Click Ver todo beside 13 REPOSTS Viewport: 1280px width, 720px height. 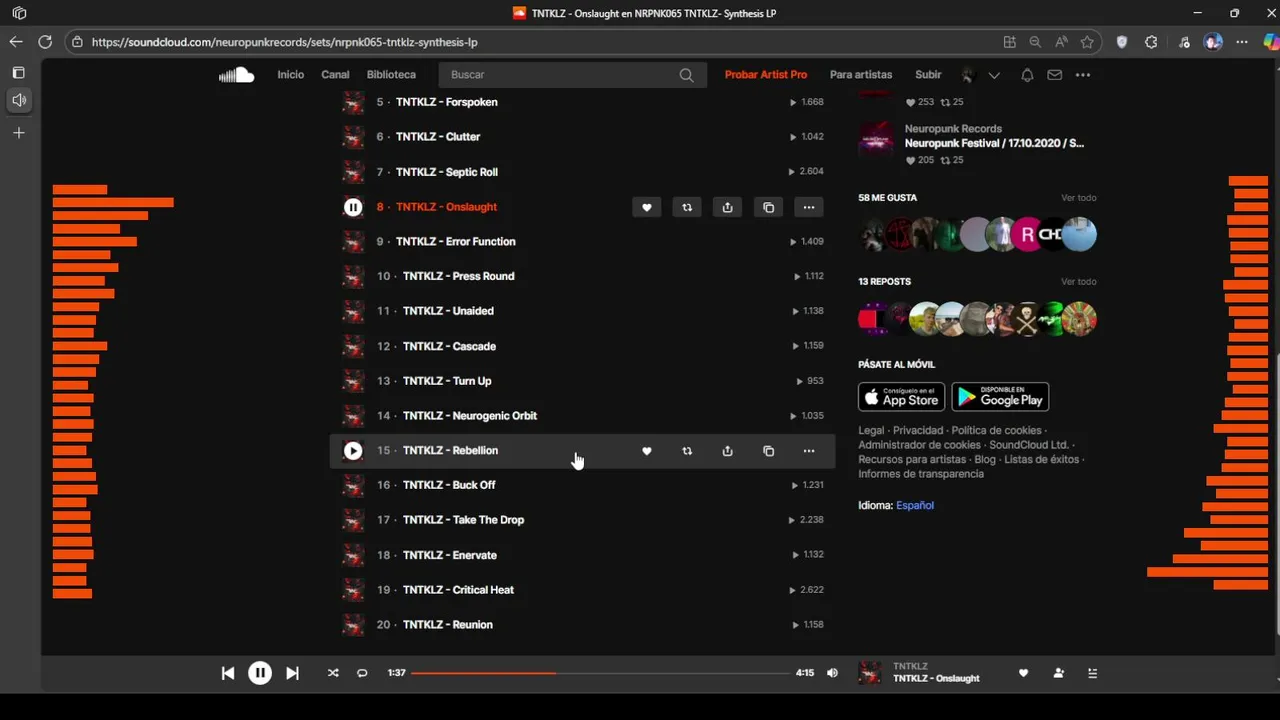tap(1079, 282)
